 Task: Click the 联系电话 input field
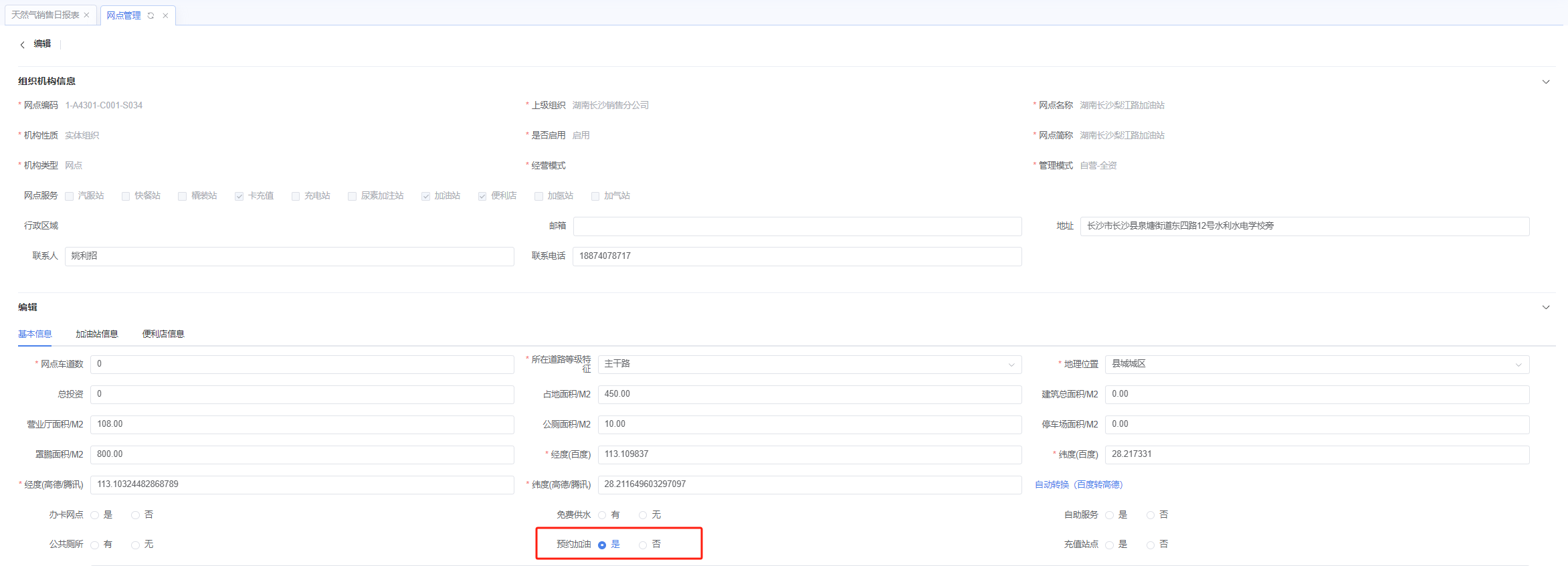click(x=797, y=256)
